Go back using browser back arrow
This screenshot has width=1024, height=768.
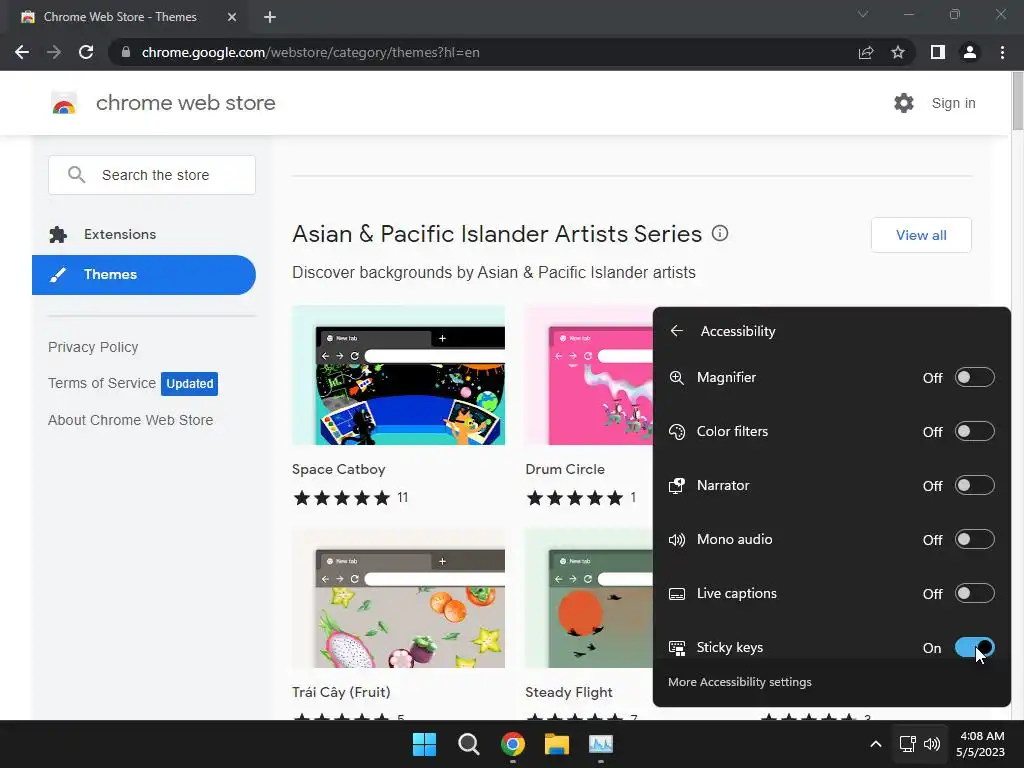[22, 52]
